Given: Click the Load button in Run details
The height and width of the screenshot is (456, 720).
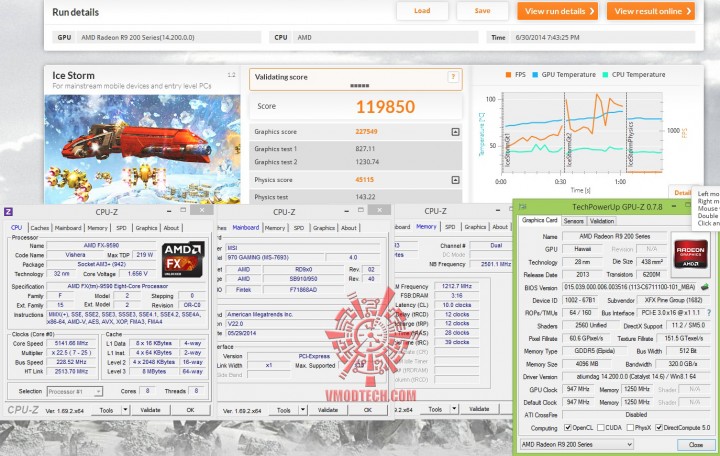Looking at the screenshot, I should 422,11.
